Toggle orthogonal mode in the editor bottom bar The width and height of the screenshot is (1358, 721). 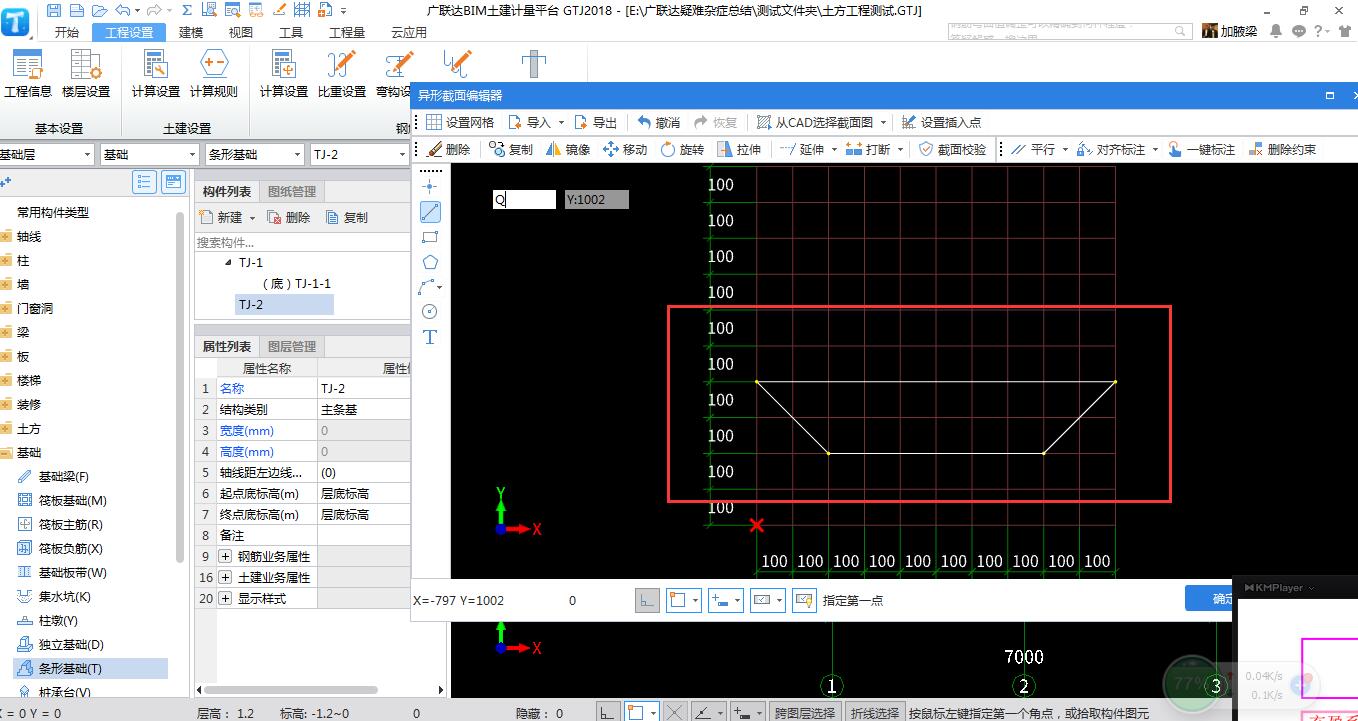click(x=647, y=600)
